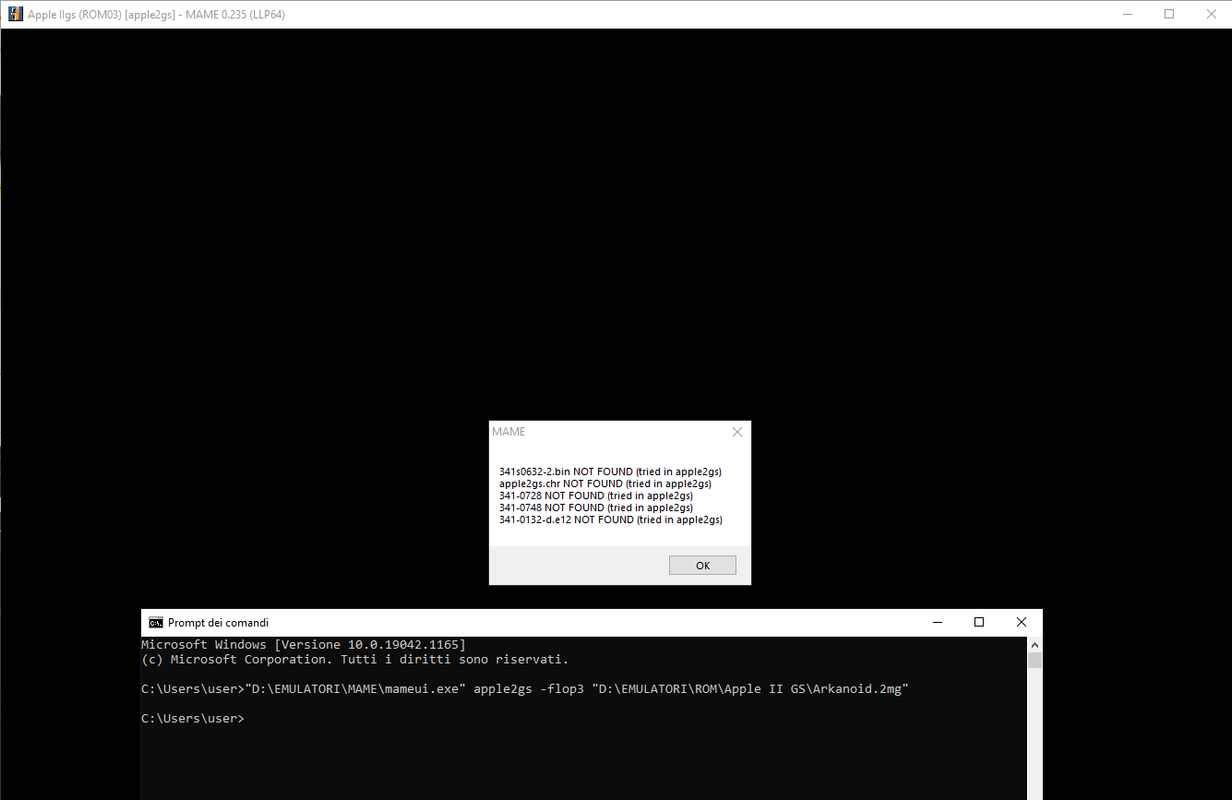Click the '341-0132-d.e12 NOT FOUND' error line
The width and height of the screenshot is (1232, 800).
[610, 520]
